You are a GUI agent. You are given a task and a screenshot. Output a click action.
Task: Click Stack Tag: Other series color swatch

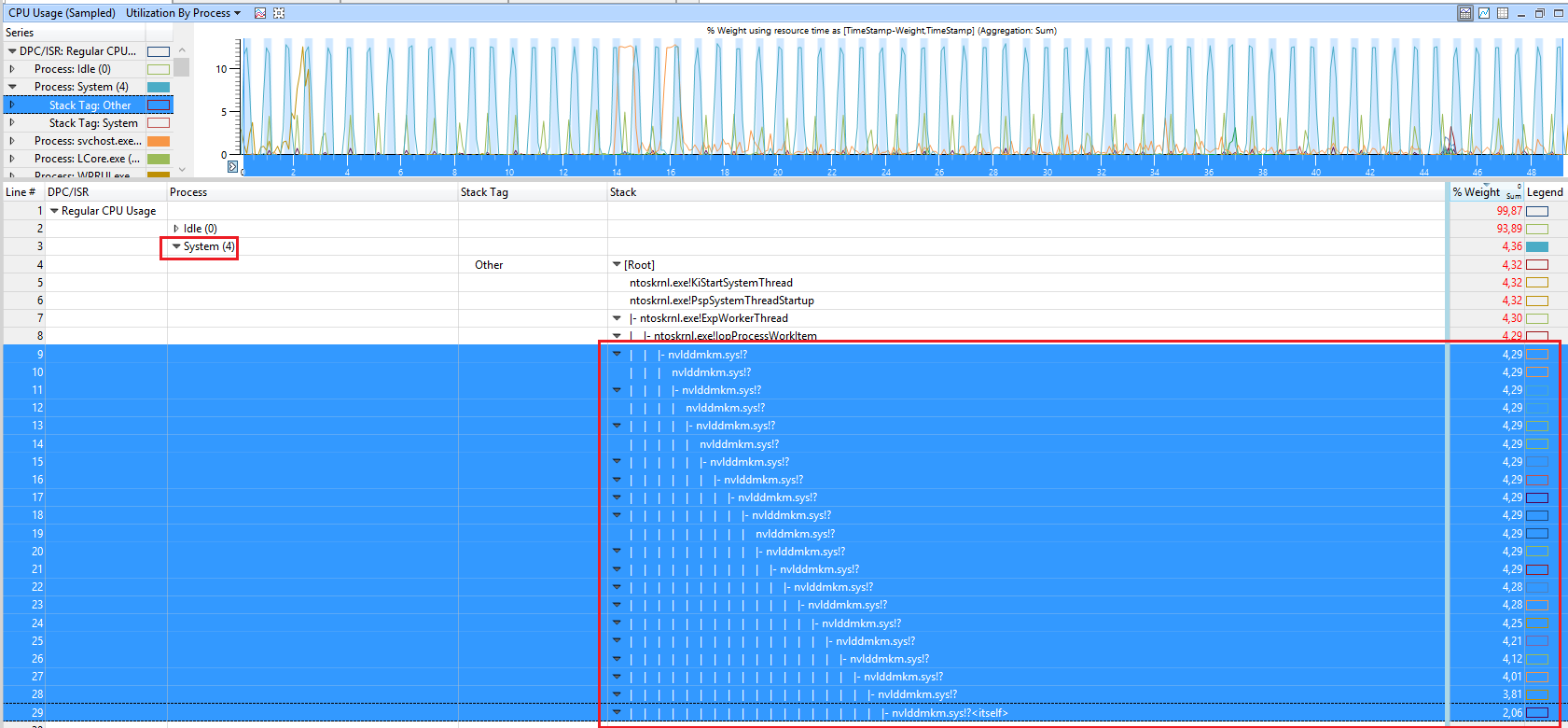[159, 105]
